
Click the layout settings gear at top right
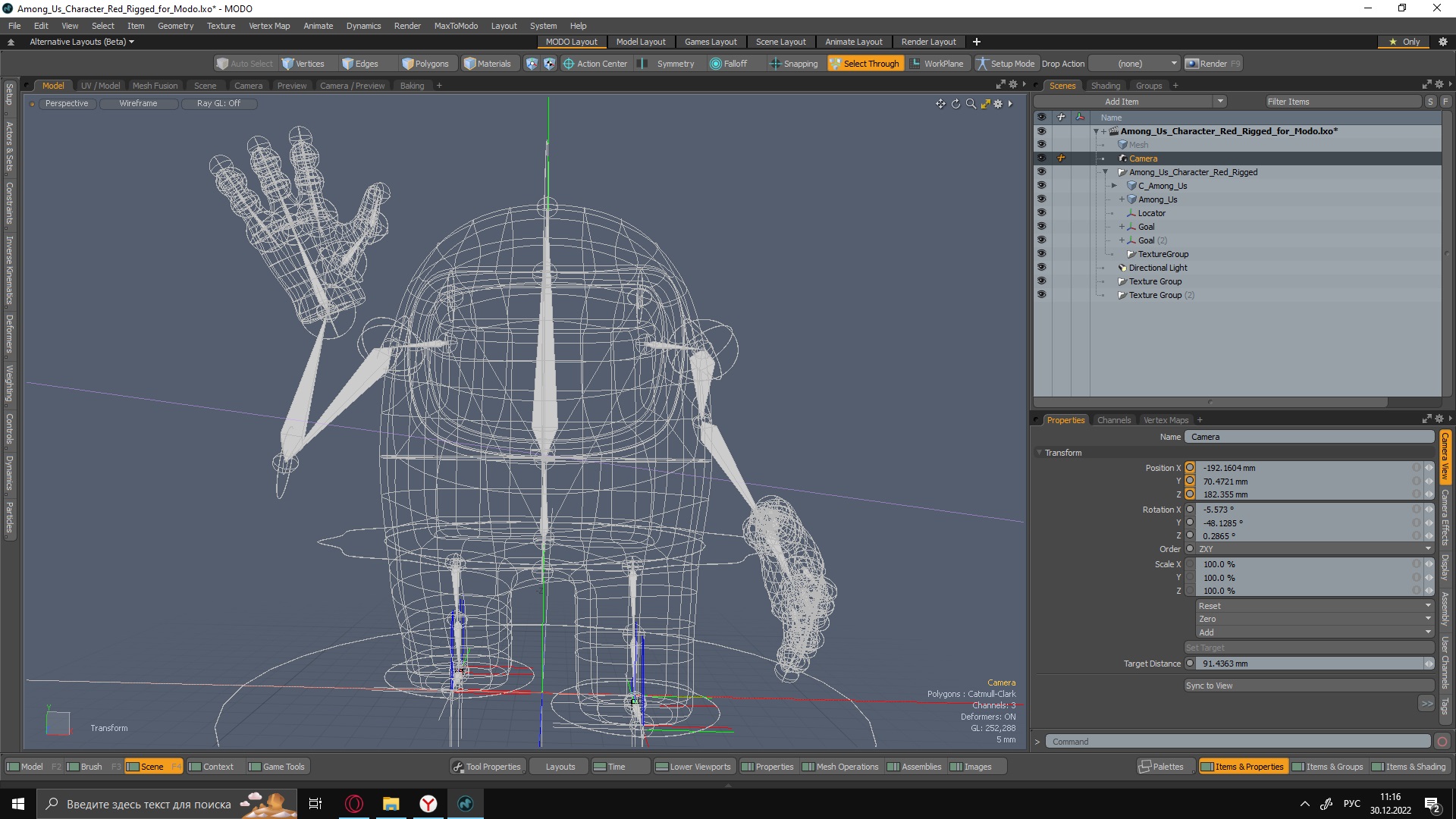1443,42
